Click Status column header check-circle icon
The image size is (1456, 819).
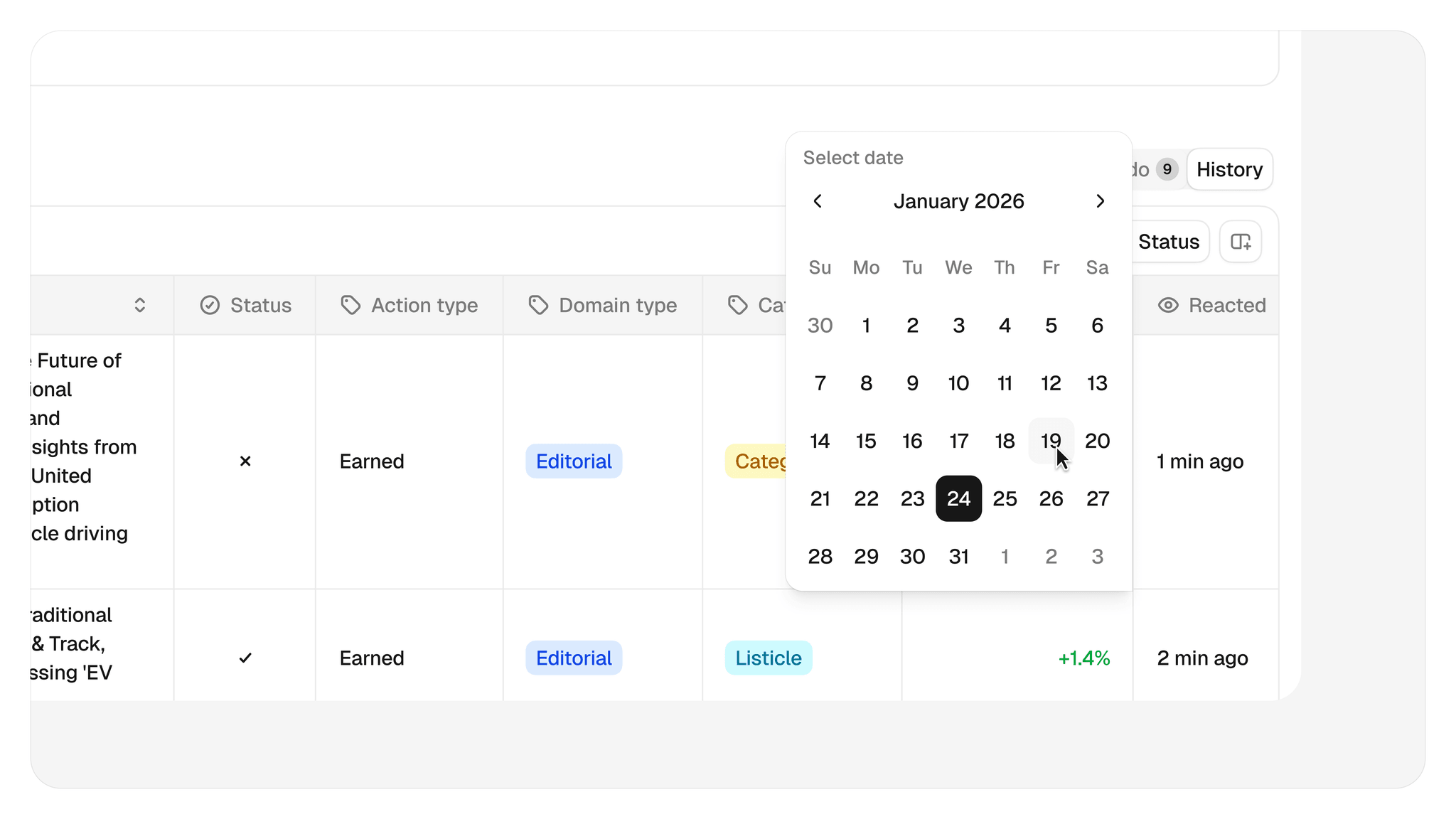[210, 305]
